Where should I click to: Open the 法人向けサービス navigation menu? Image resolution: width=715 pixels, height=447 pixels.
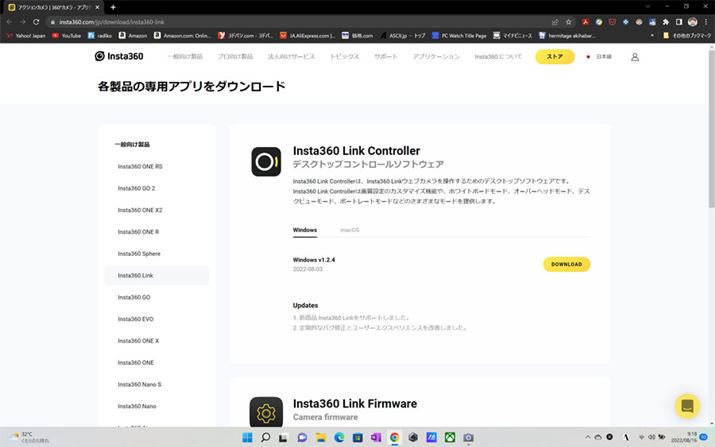291,57
